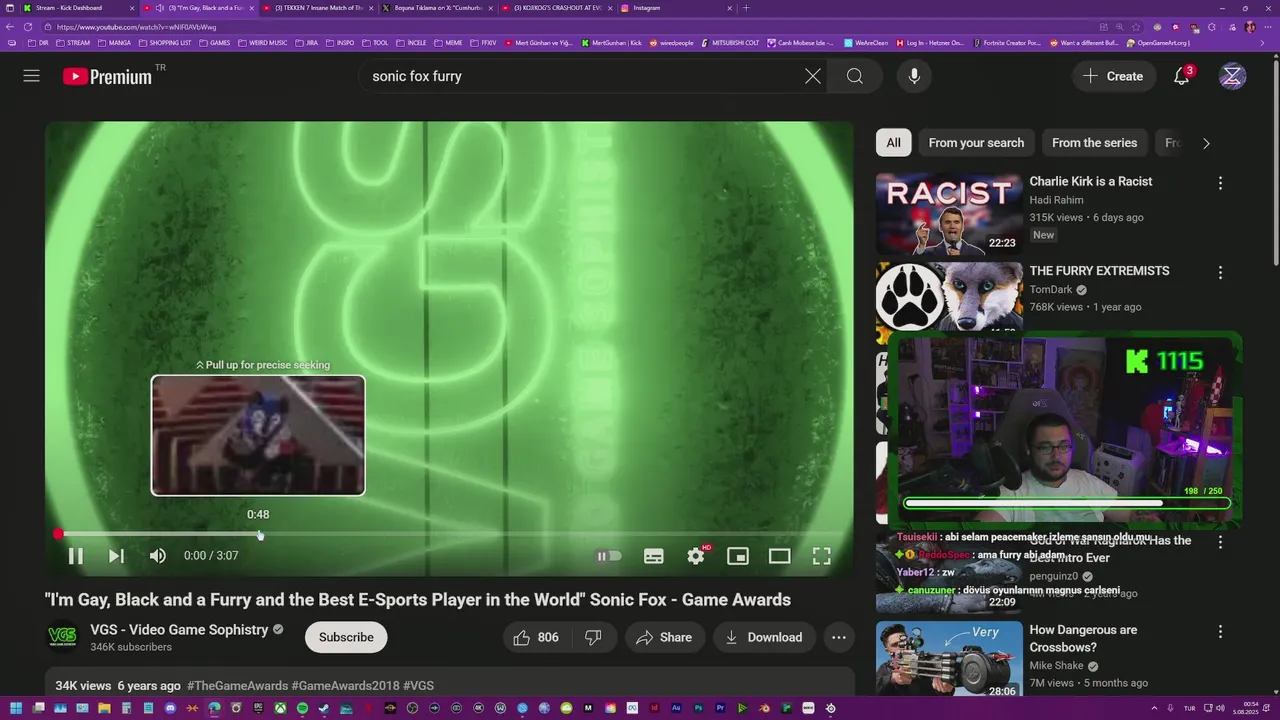Like the video with 806 likes
1280x720 pixels.
click(535, 637)
